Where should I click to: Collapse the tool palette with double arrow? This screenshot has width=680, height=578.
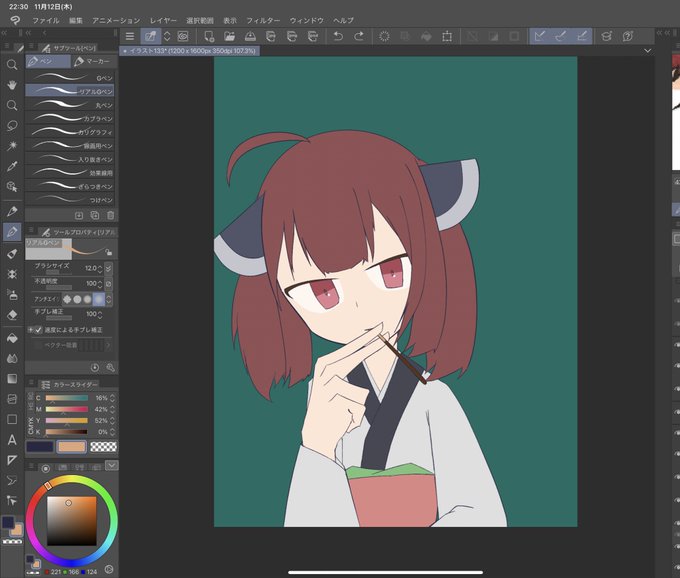pyautogui.click(x=4, y=33)
